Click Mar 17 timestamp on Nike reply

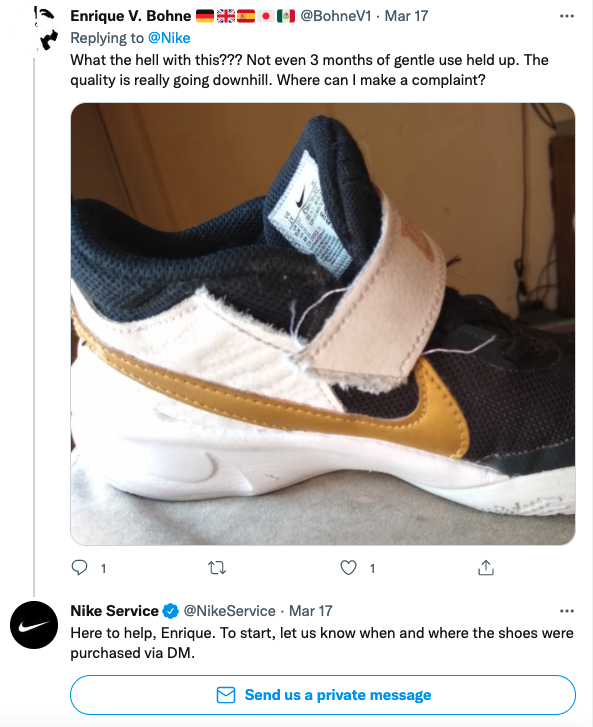(311, 611)
